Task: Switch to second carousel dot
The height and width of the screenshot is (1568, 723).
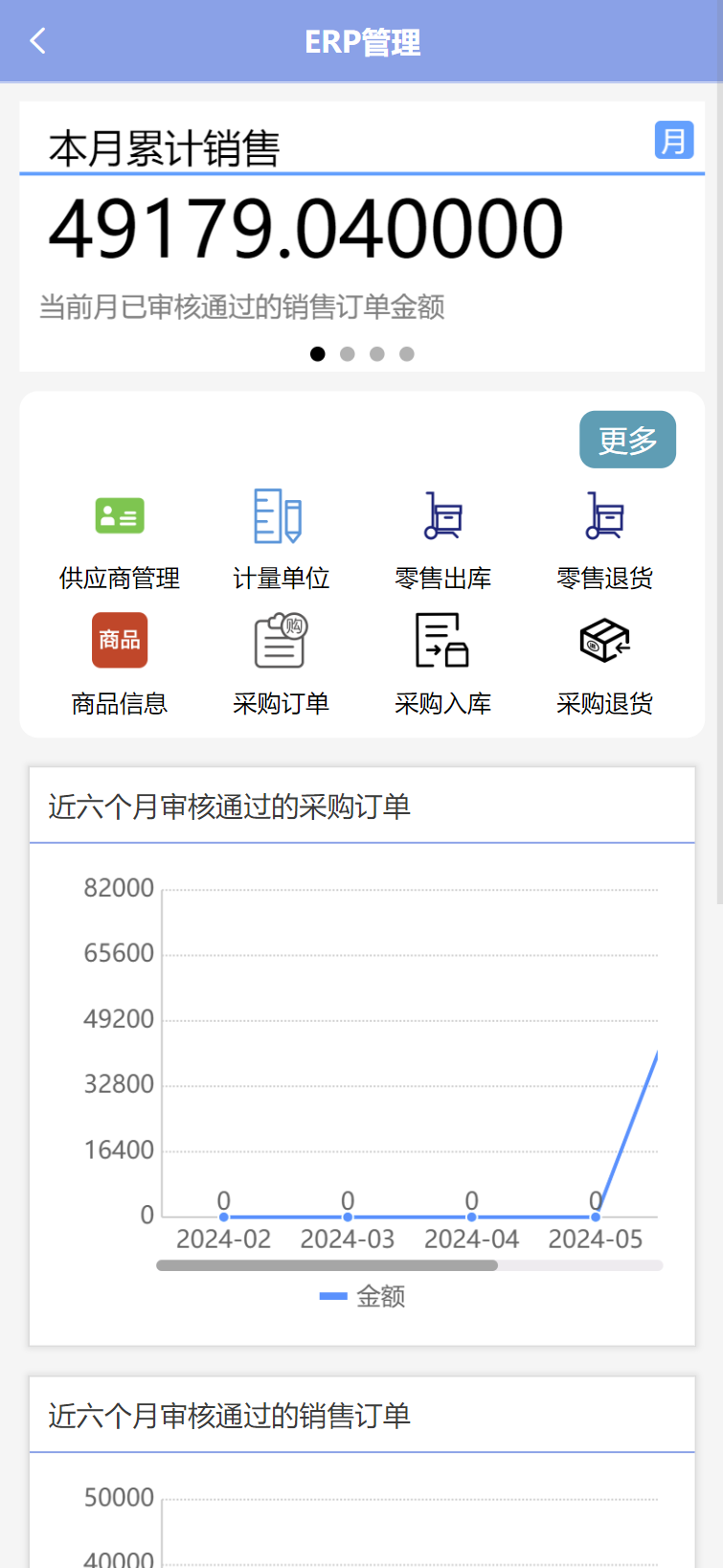Action: pos(348,353)
